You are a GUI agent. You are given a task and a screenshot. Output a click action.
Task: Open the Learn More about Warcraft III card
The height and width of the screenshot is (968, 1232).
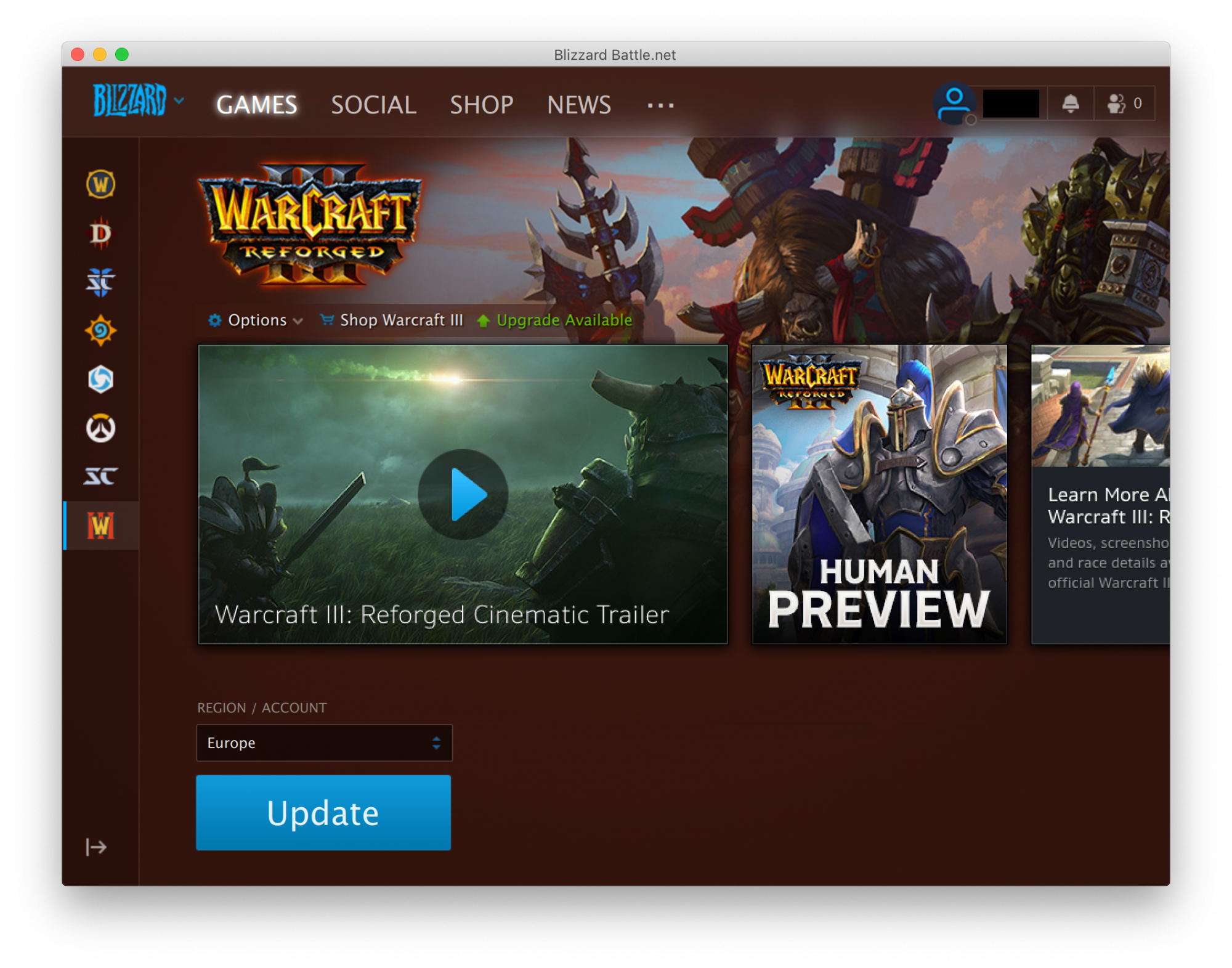(x=1100, y=494)
